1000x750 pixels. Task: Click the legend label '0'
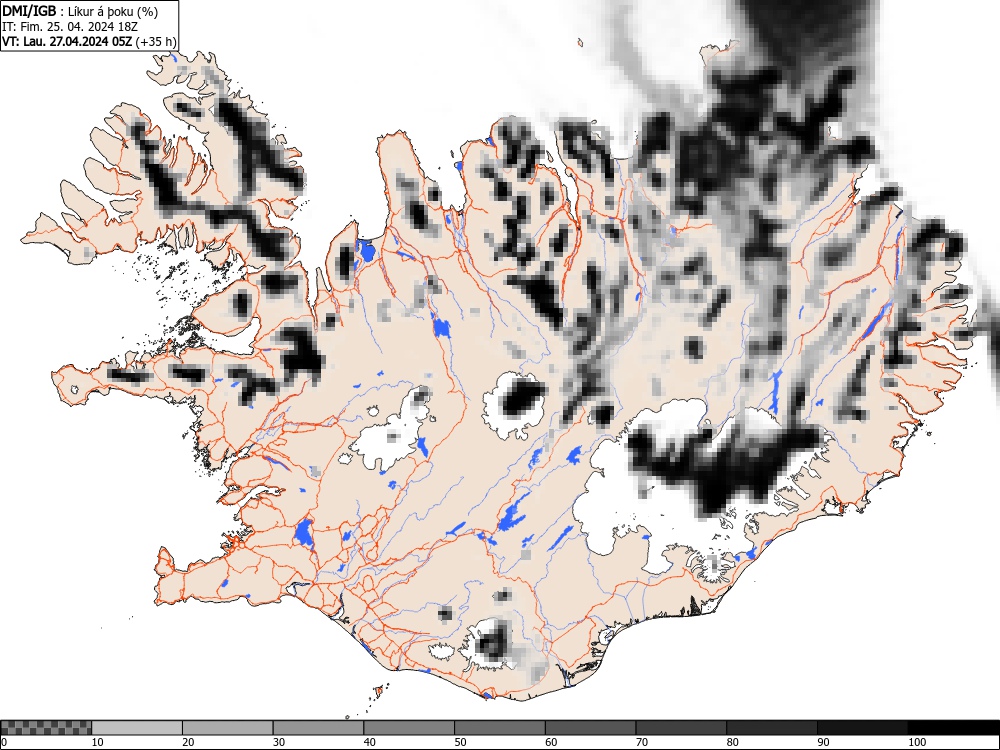point(4,742)
